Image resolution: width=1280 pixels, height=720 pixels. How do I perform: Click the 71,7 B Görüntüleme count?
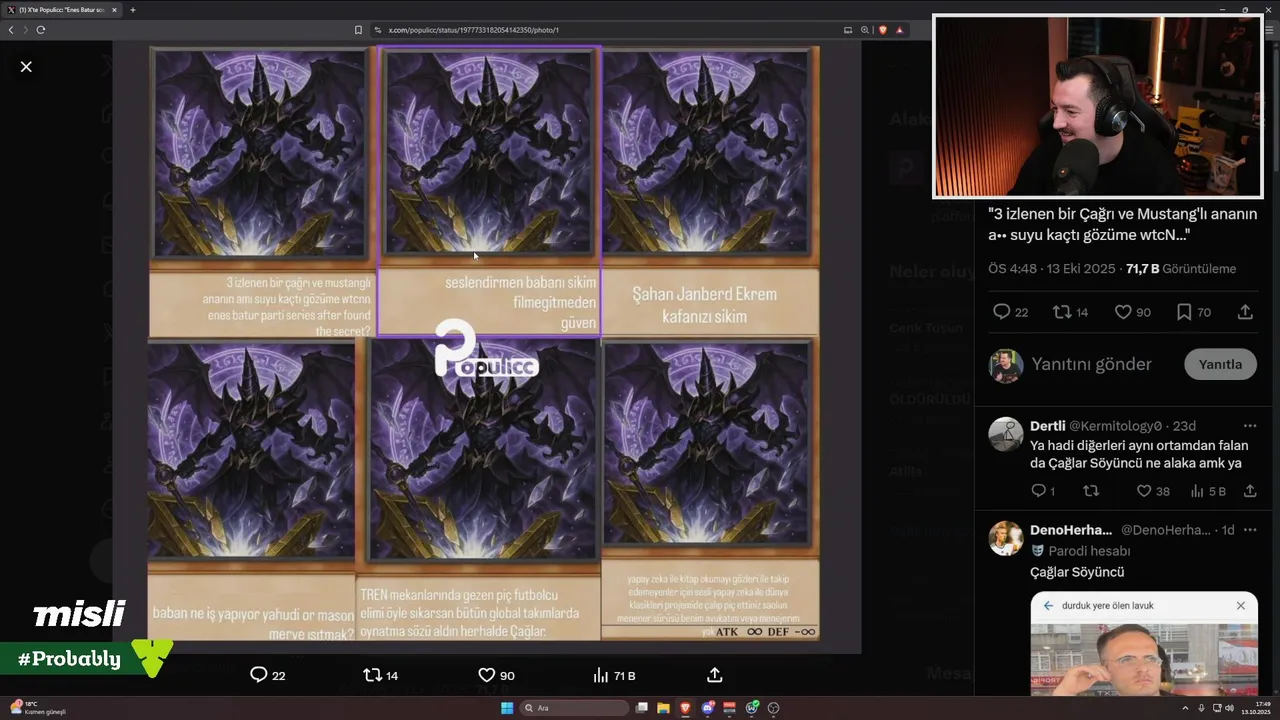(x=1181, y=269)
